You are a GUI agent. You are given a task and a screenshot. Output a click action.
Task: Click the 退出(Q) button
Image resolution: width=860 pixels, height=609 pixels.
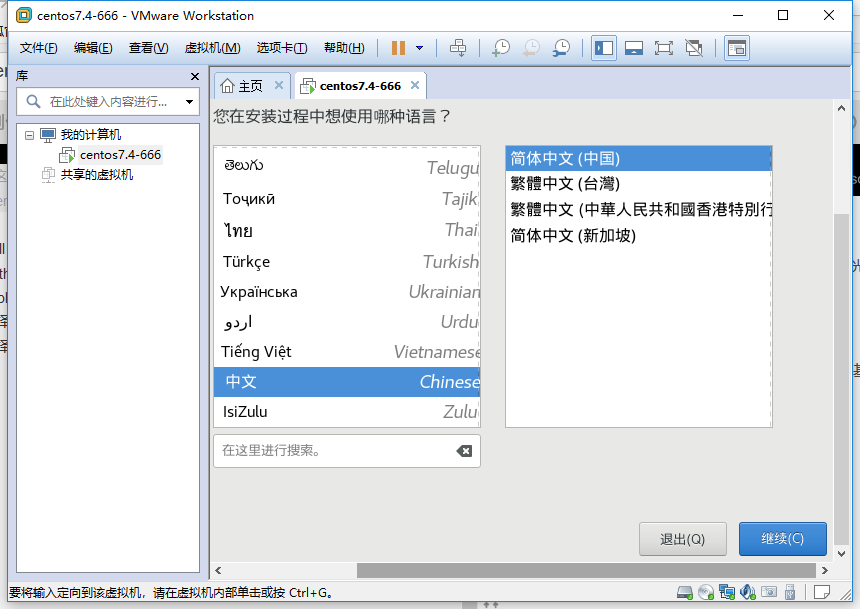(x=683, y=539)
